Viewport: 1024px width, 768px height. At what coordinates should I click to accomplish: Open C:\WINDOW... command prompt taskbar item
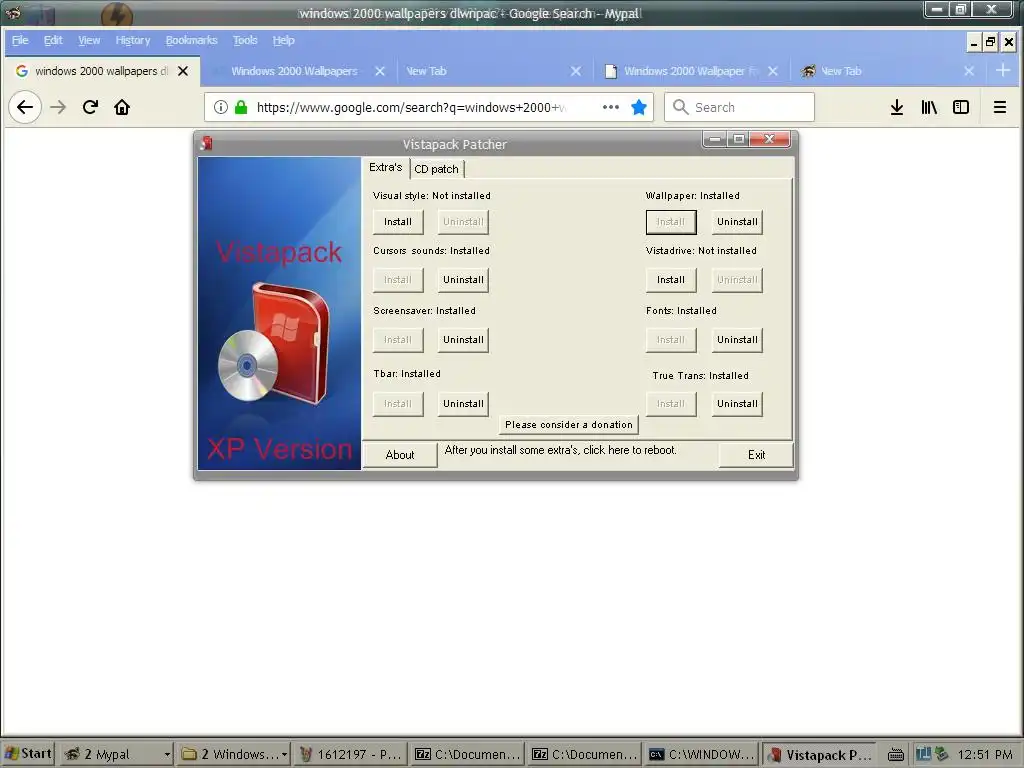pyautogui.click(x=701, y=754)
